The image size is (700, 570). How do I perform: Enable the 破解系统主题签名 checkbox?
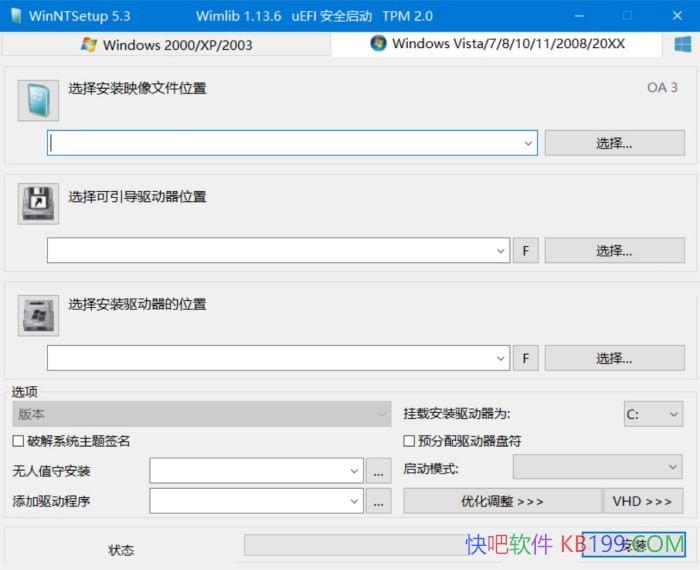point(18,441)
